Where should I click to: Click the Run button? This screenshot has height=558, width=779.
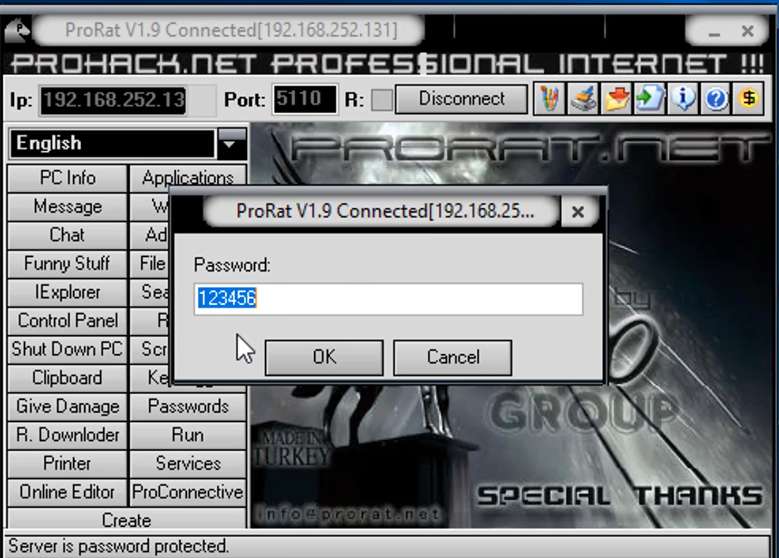coord(188,435)
